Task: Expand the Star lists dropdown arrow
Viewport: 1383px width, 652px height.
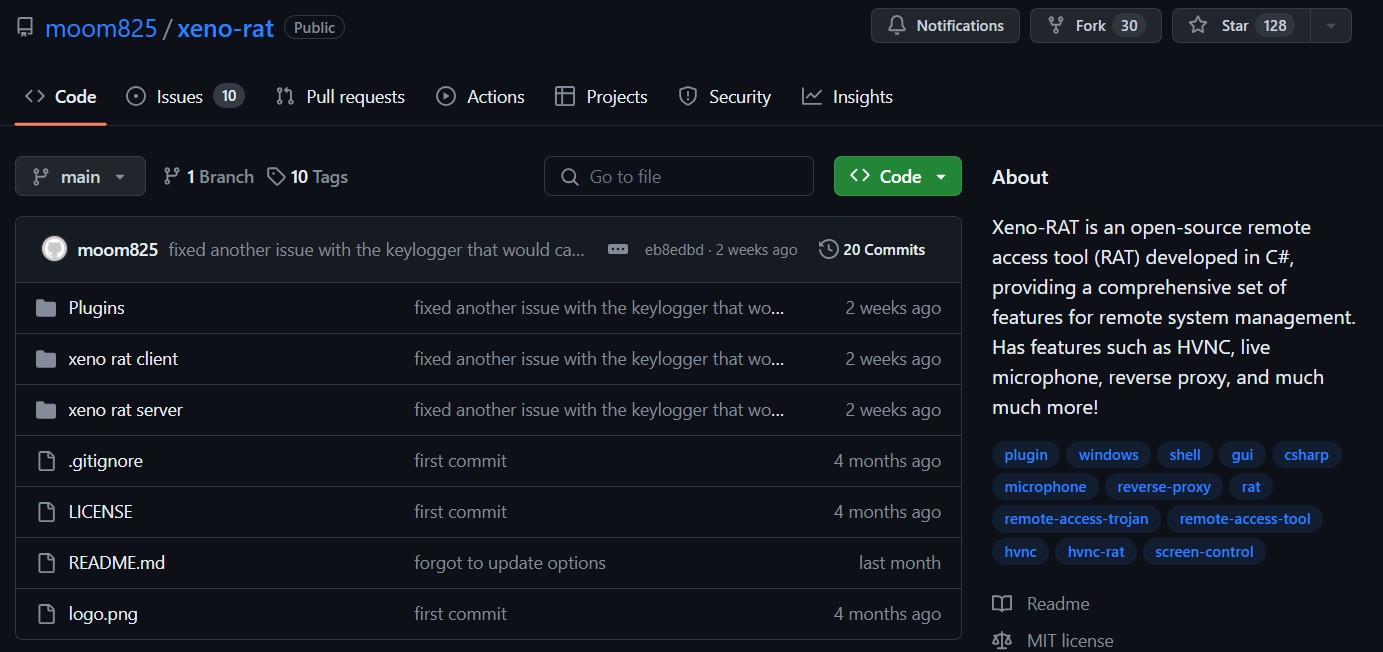Action: (1331, 26)
